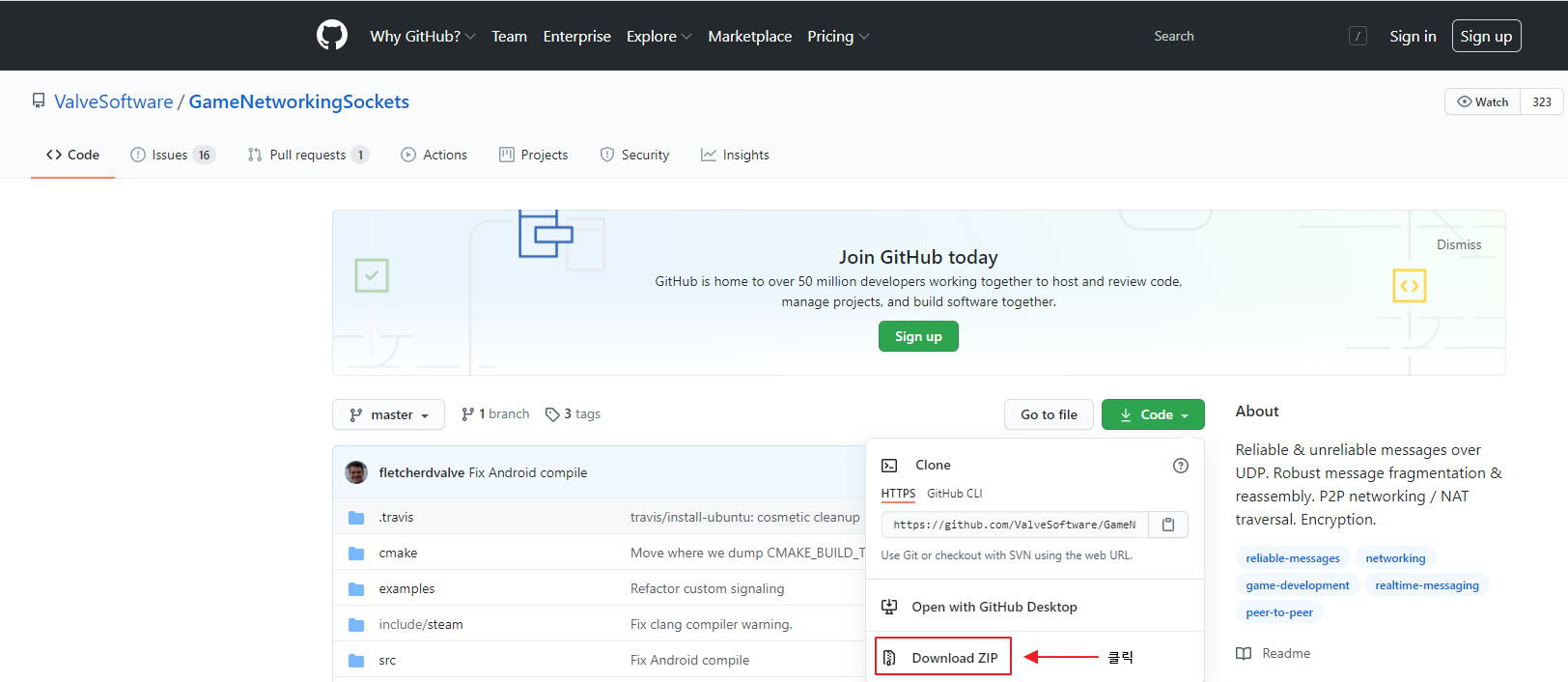1568x682 pixels.
Task: Click Sign in in the header
Action: point(1413,36)
